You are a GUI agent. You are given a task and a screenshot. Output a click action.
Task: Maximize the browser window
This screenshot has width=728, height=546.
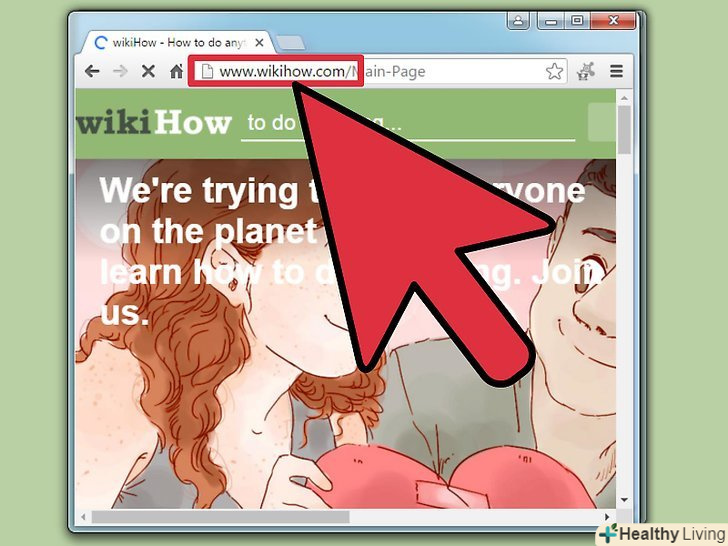(x=577, y=20)
